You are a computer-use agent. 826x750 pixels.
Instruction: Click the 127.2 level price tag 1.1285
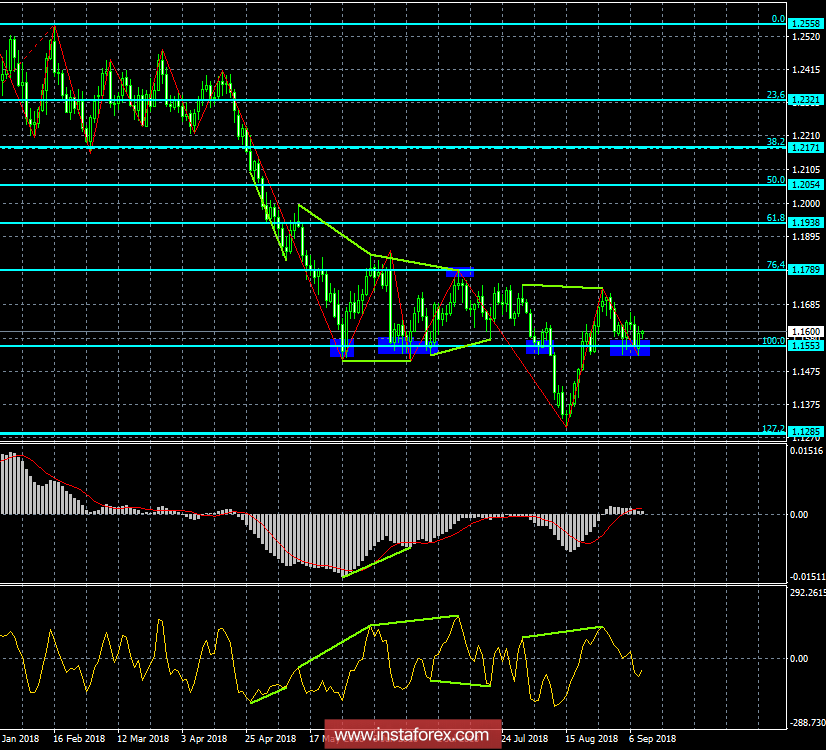[x=806, y=432]
